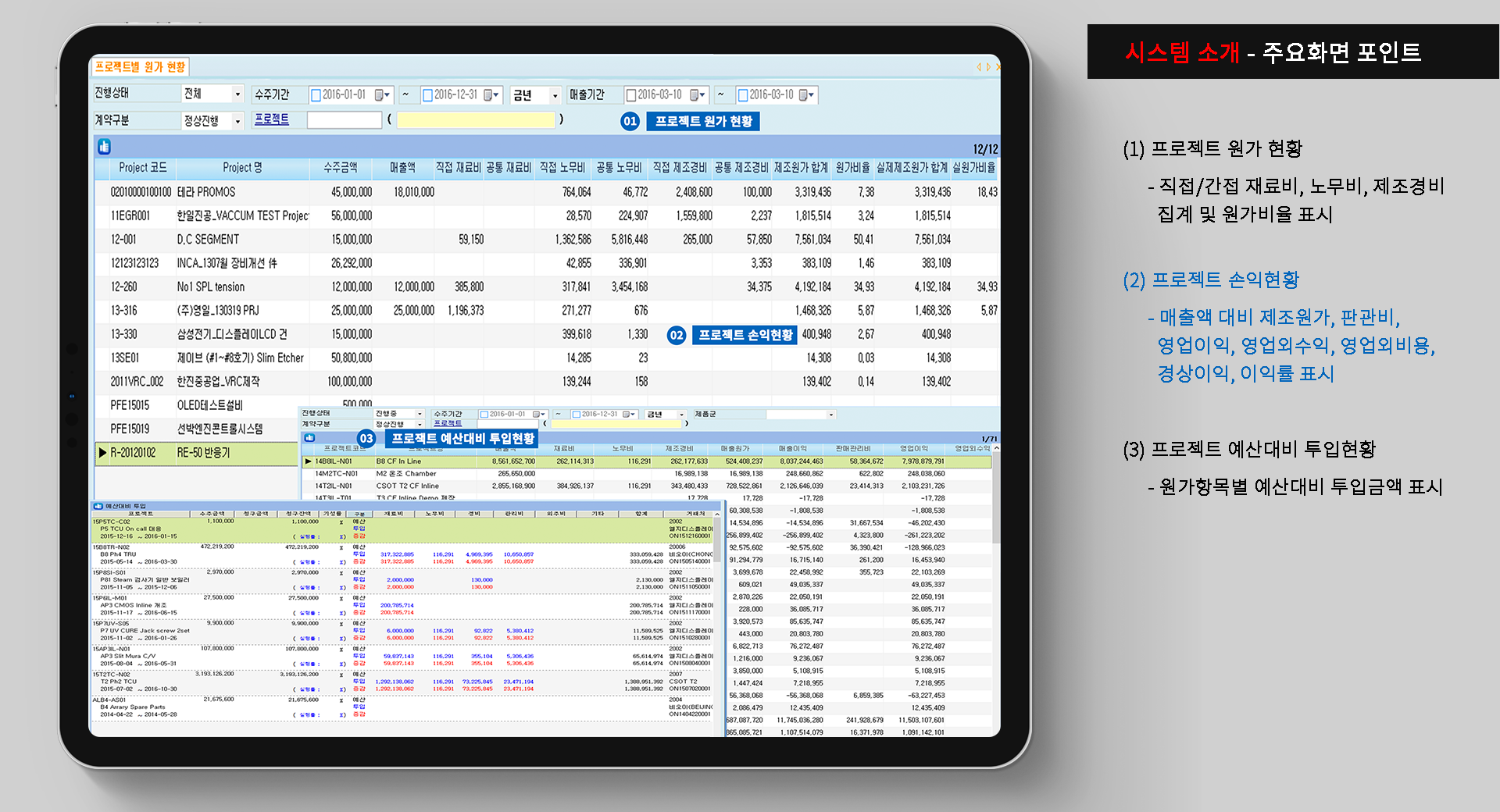Select 15P5TC-C02 row in 예산대비 투입 window
This screenshot has width=1500, height=812.
(x=403, y=530)
